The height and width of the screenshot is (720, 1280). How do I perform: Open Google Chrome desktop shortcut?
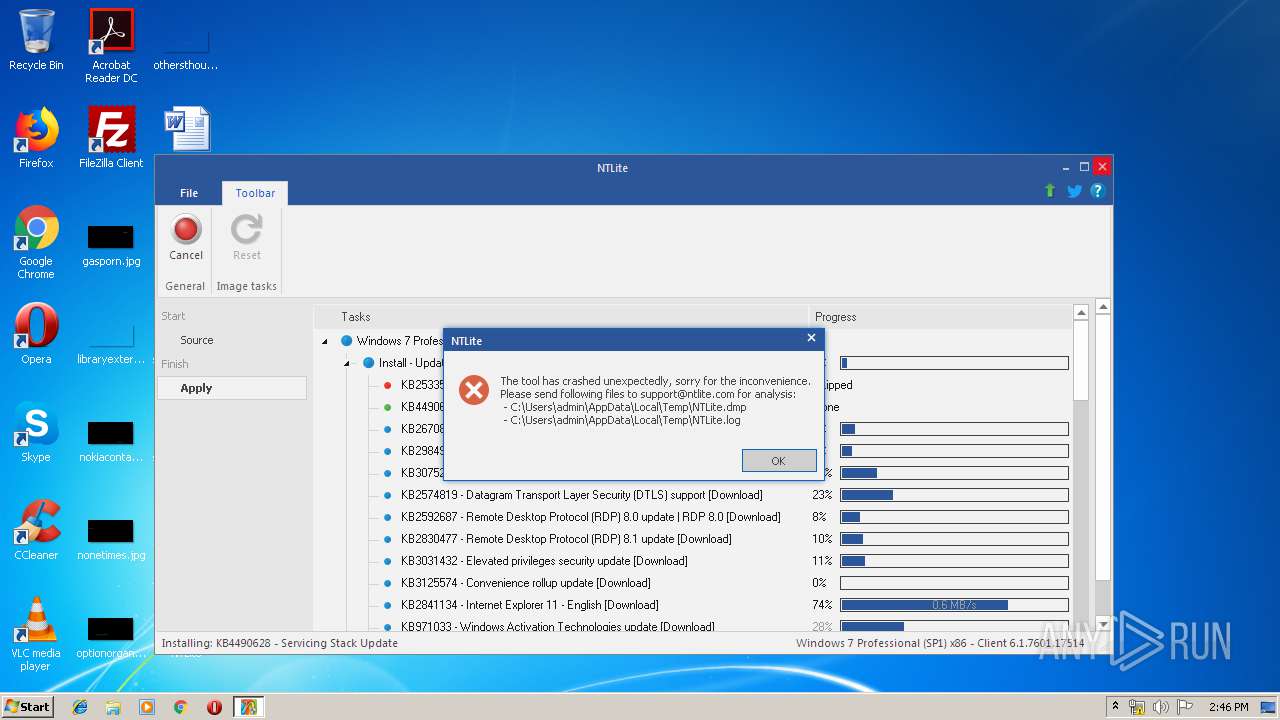(x=36, y=242)
